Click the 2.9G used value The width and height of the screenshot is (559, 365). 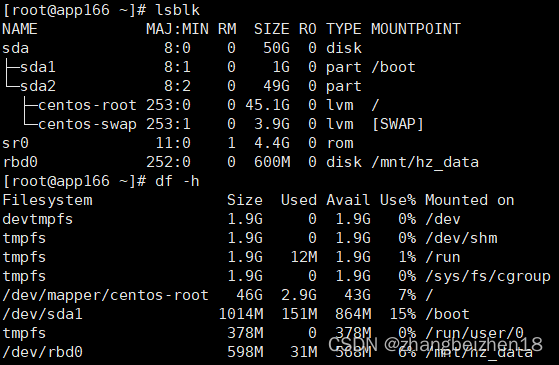point(299,295)
